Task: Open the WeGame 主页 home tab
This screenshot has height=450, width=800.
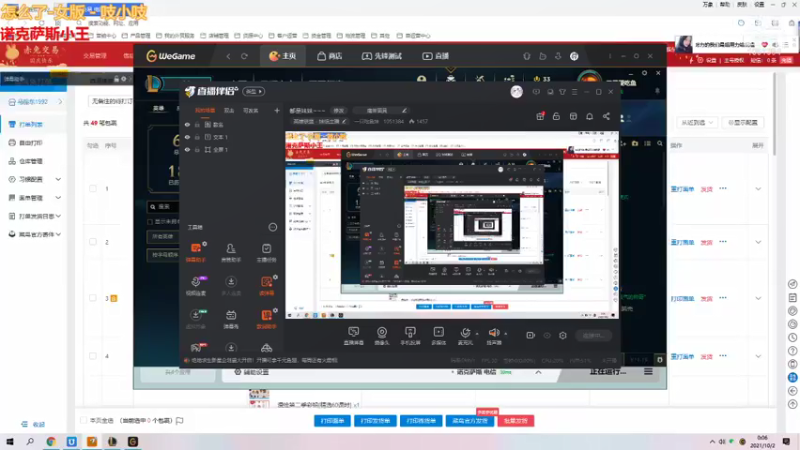Action: [x=282, y=56]
